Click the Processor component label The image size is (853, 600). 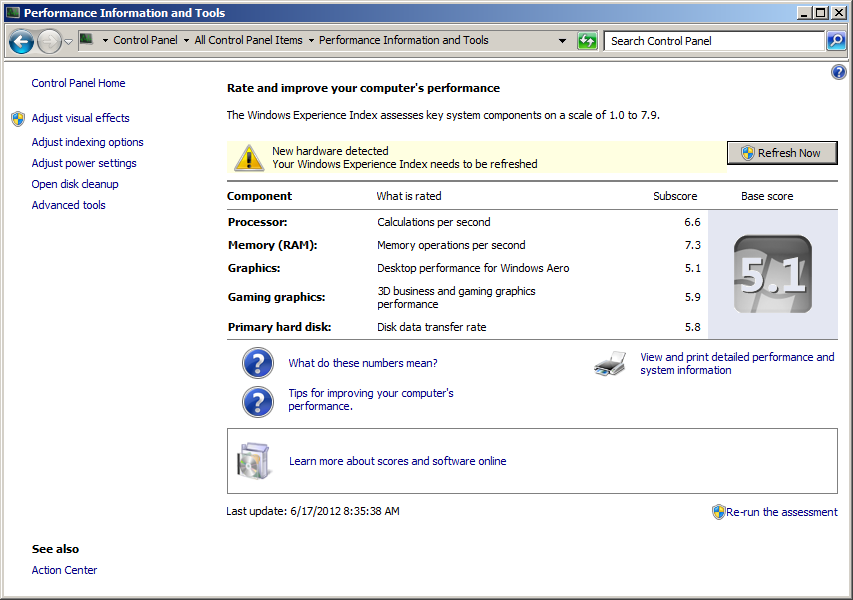258,222
